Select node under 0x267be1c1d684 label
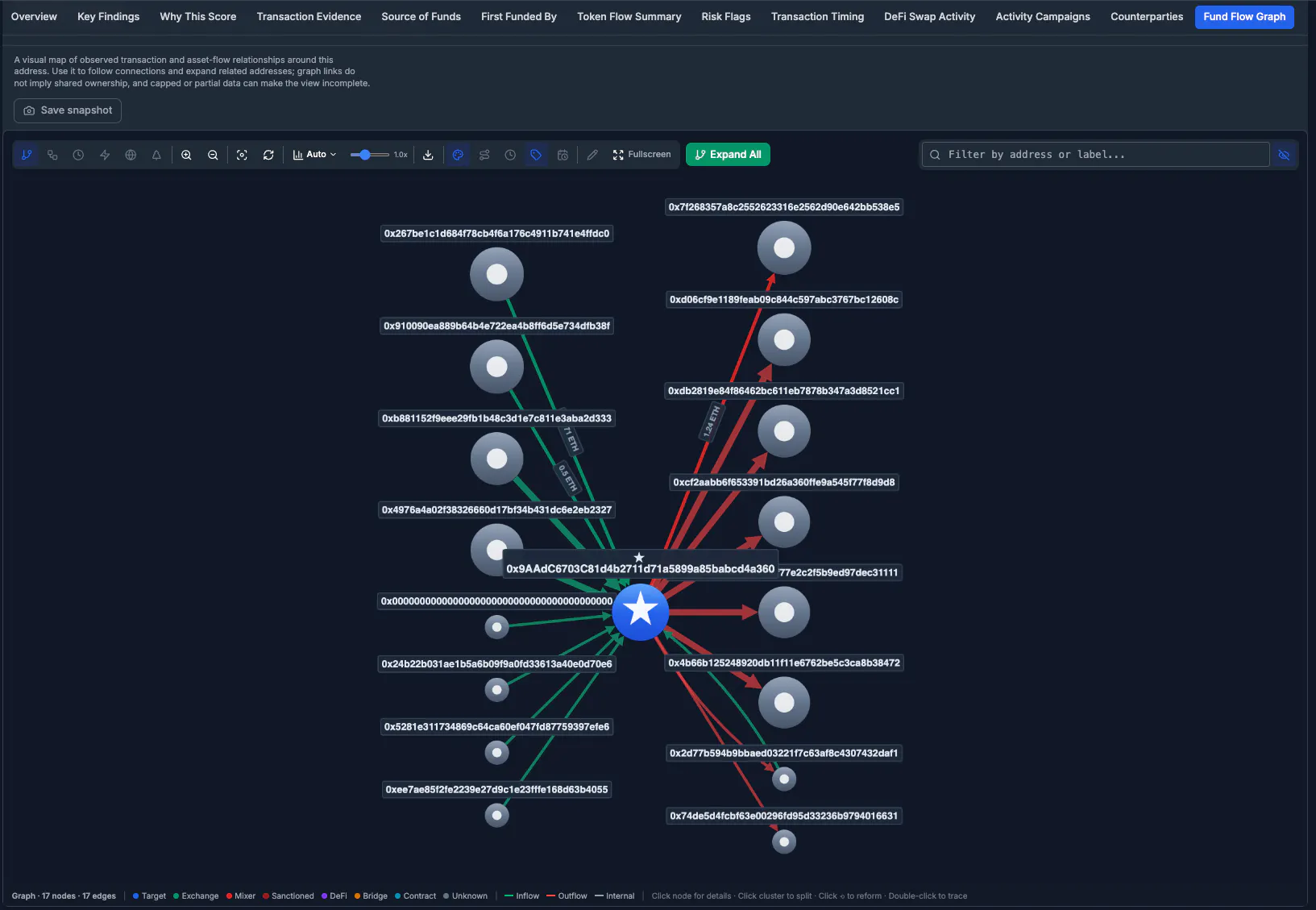 pos(497,274)
